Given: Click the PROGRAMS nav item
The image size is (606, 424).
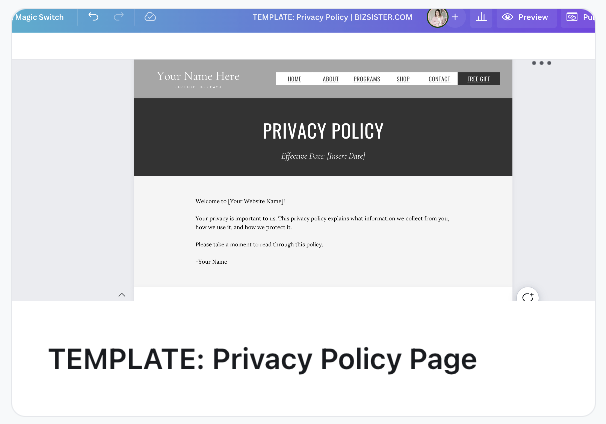Looking at the screenshot, I should click(x=367, y=79).
